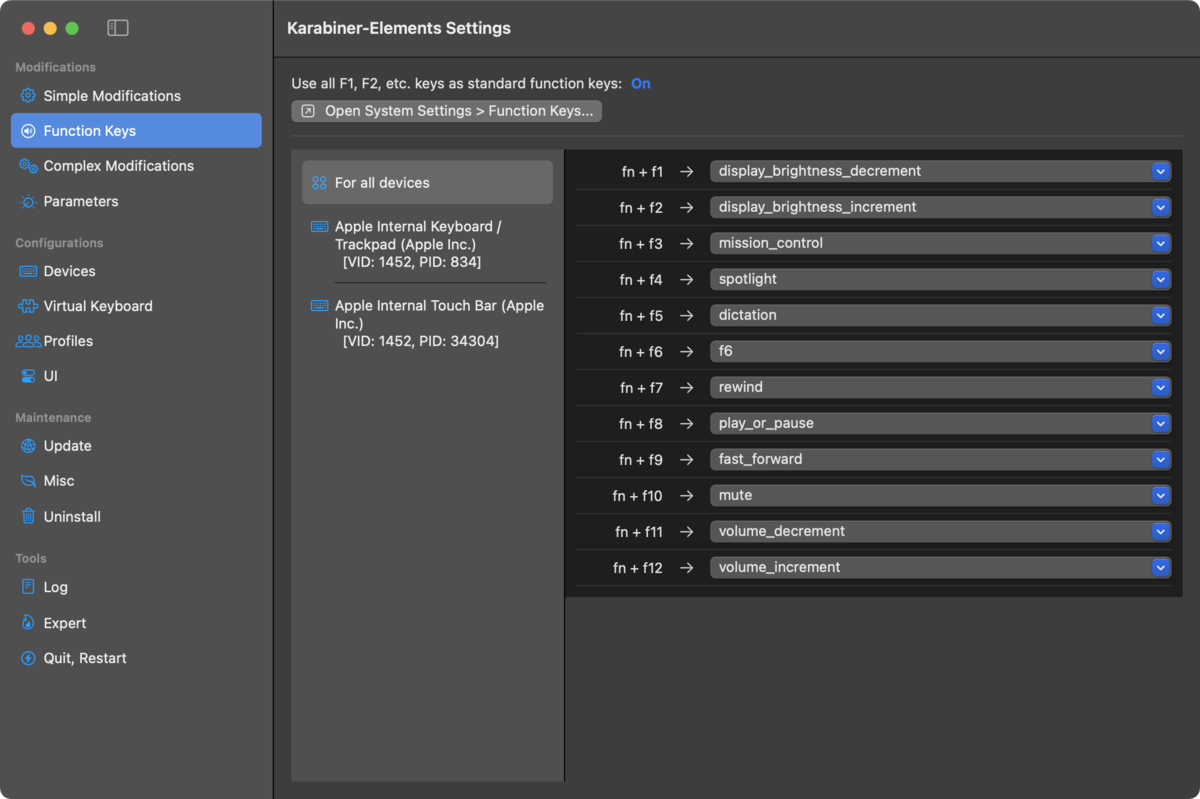
Task: Click the Devices keyboard icon in the sidebar
Action: pyautogui.click(x=28, y=271)
